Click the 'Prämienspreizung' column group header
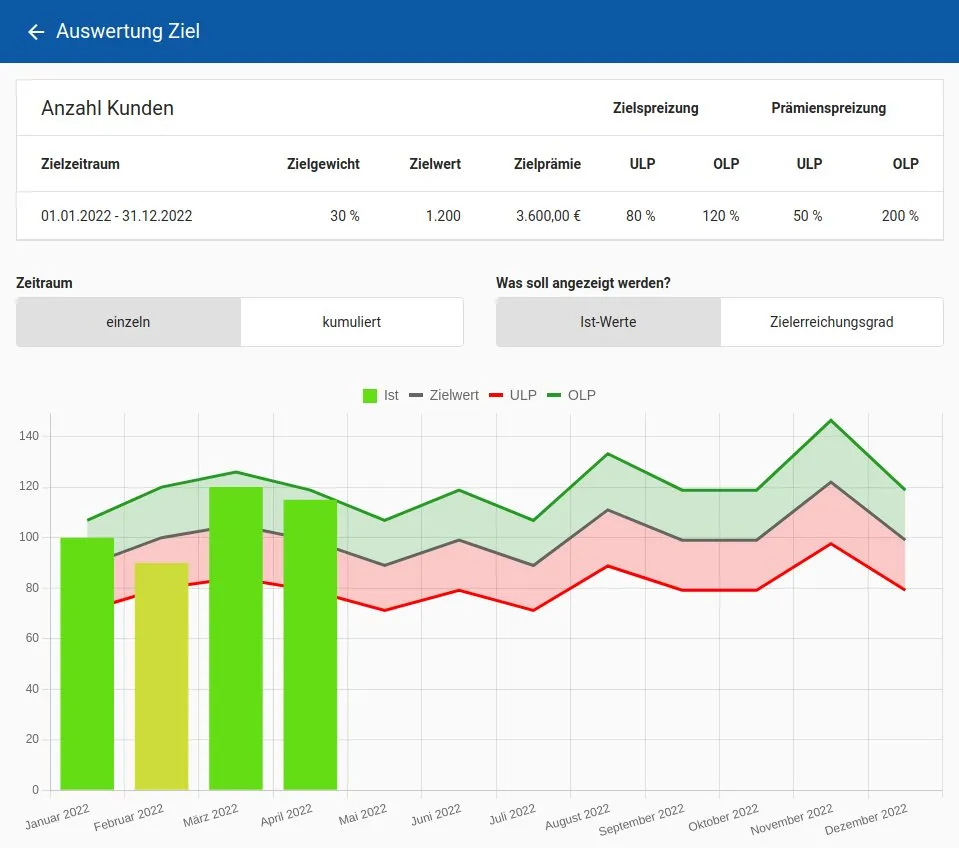Viewport: 959px width, 848px height. coord(828,108)
